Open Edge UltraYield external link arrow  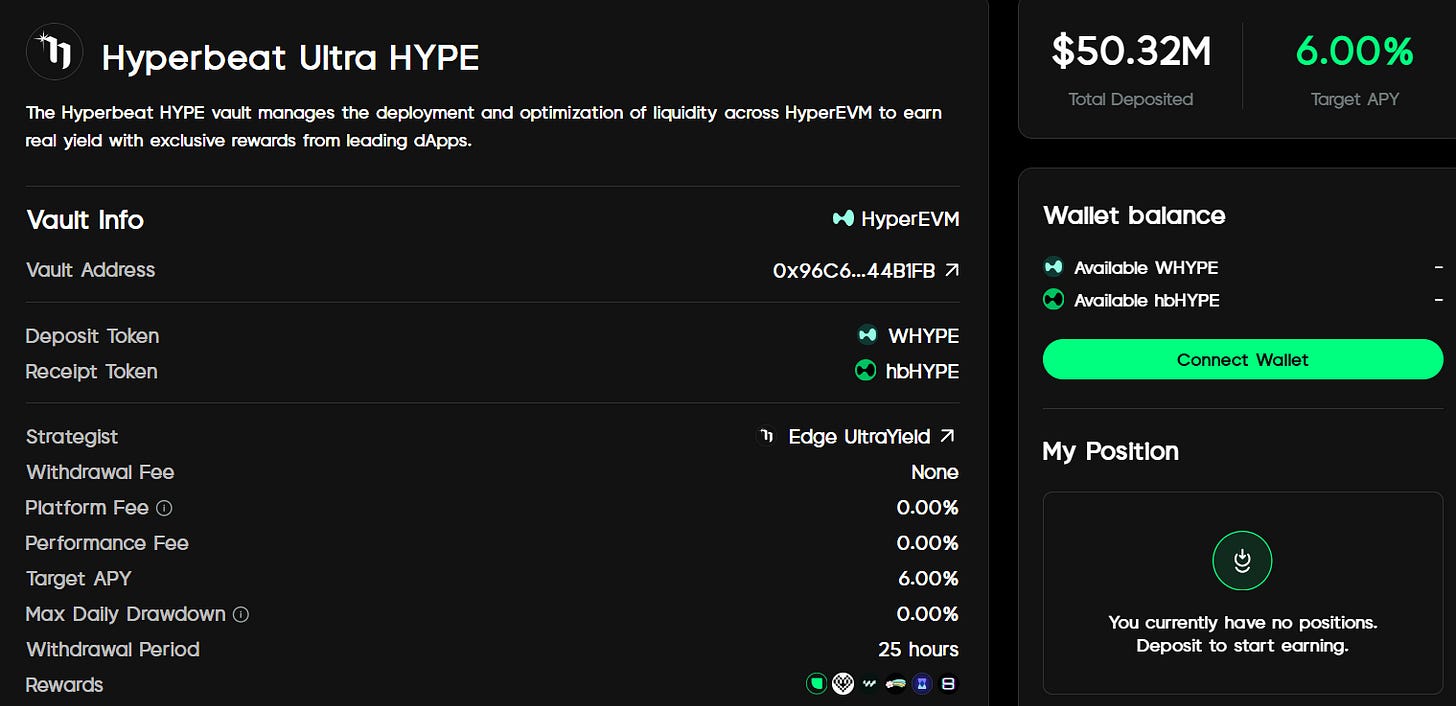click(x=948, y=436)
